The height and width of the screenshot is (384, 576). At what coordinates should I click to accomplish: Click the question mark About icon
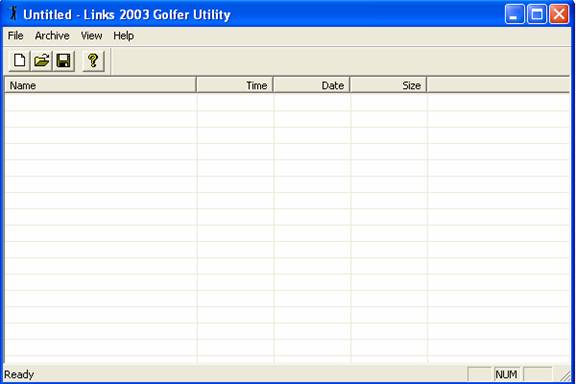pyautogui.click(x=93, y=61)
